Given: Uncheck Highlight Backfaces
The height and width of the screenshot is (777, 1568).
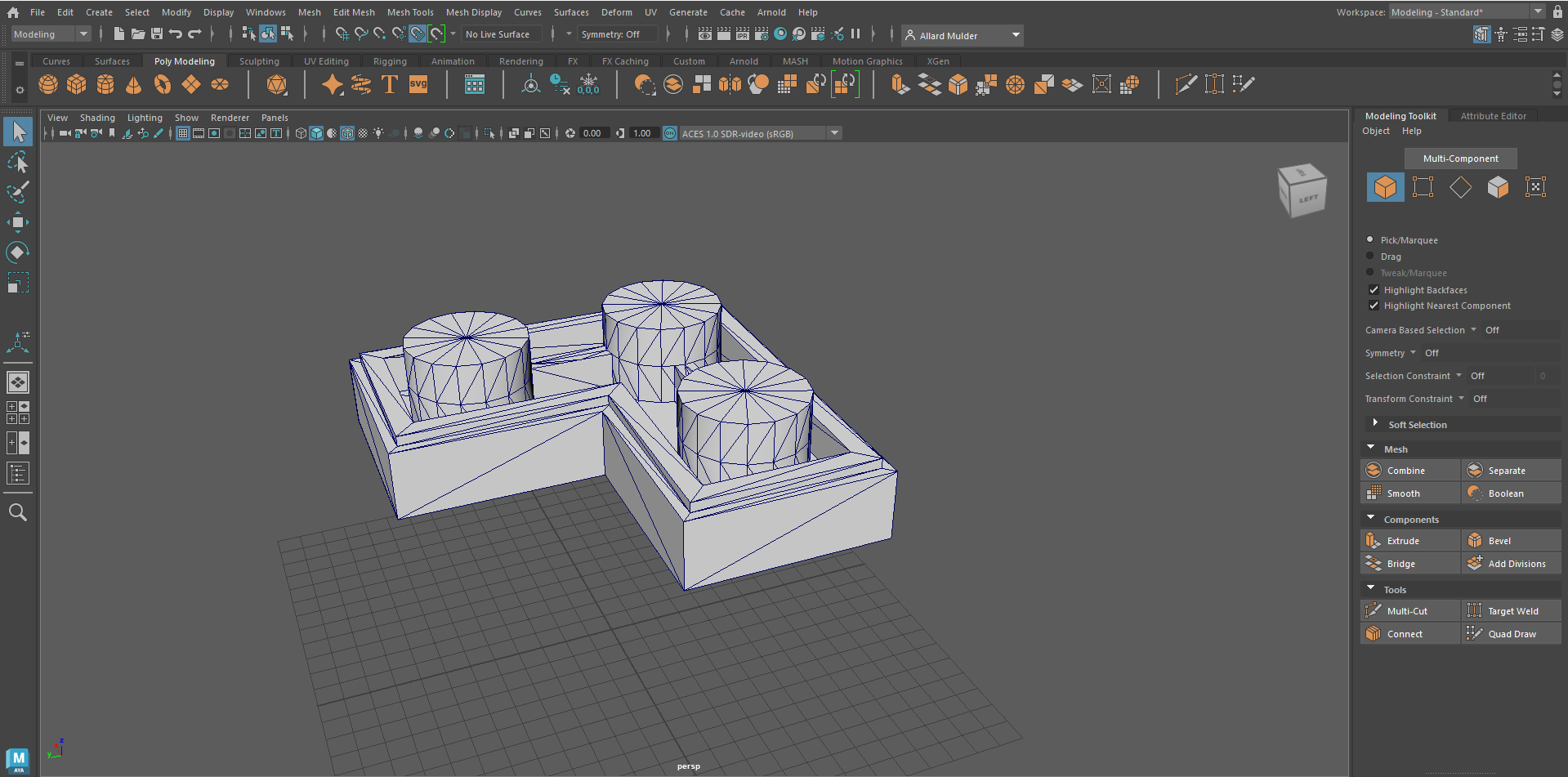Looking at the screenshot, I should (1374, 290).
